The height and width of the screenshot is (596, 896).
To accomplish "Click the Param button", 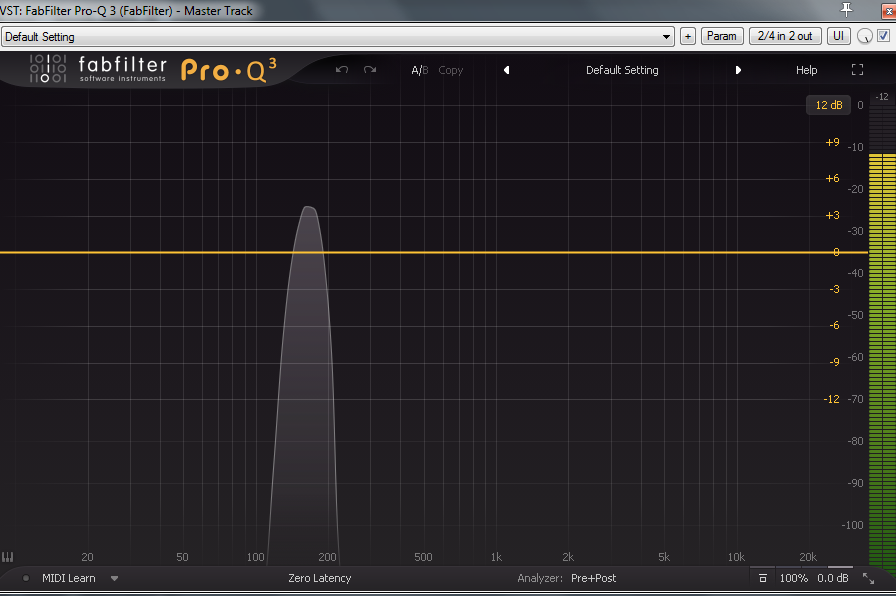I will pos(722,36).
